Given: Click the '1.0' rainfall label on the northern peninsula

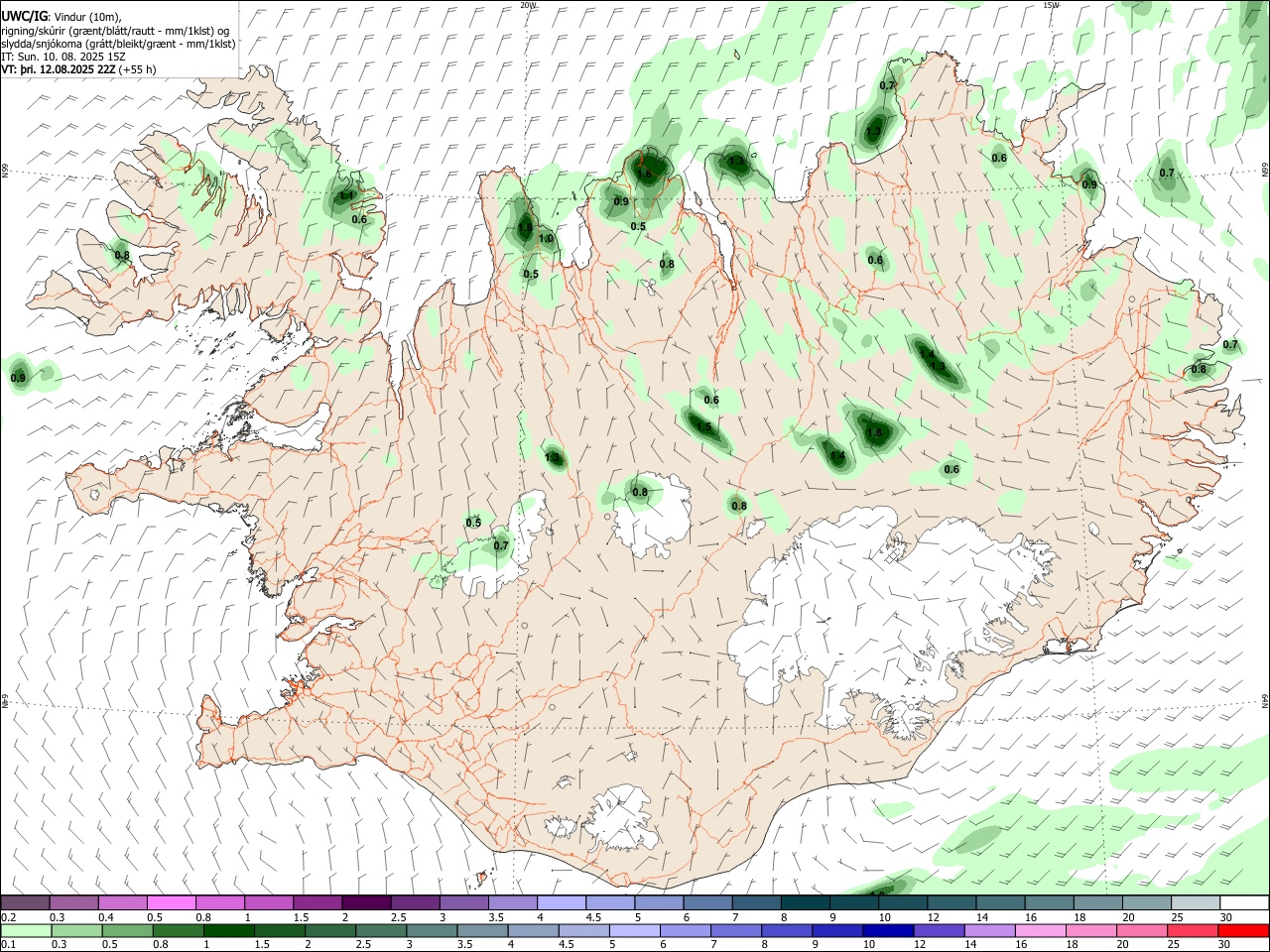Looking at the screenshot, I should (546, 239).
